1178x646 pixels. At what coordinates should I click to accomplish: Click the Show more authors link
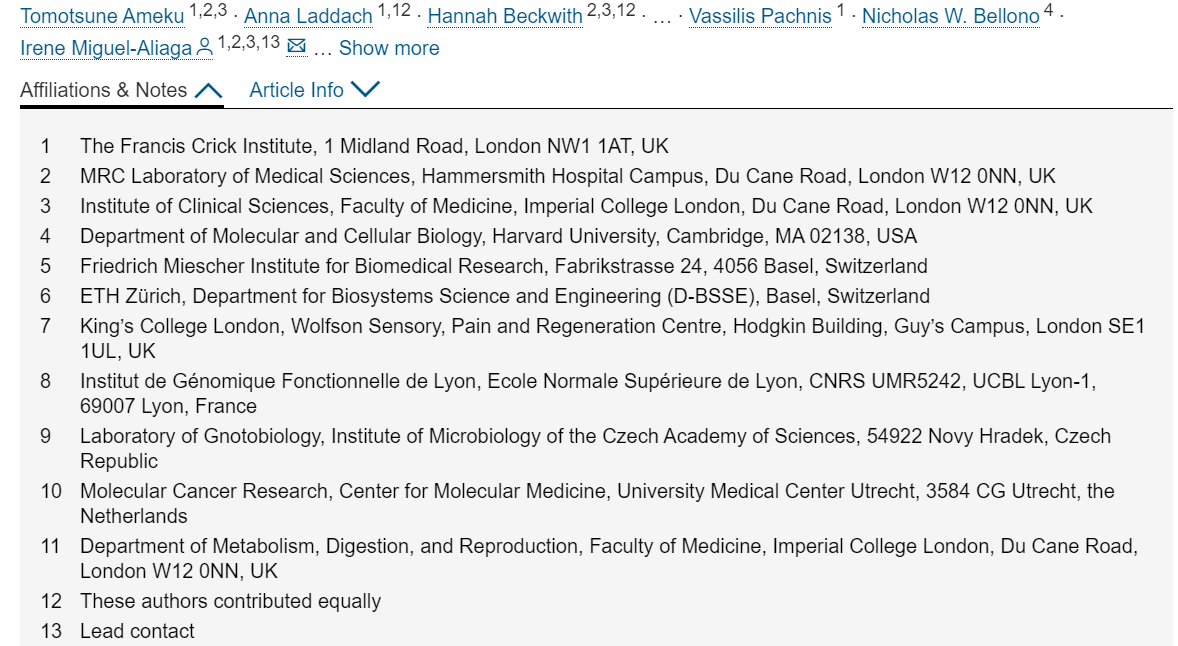tap(389, 48)
